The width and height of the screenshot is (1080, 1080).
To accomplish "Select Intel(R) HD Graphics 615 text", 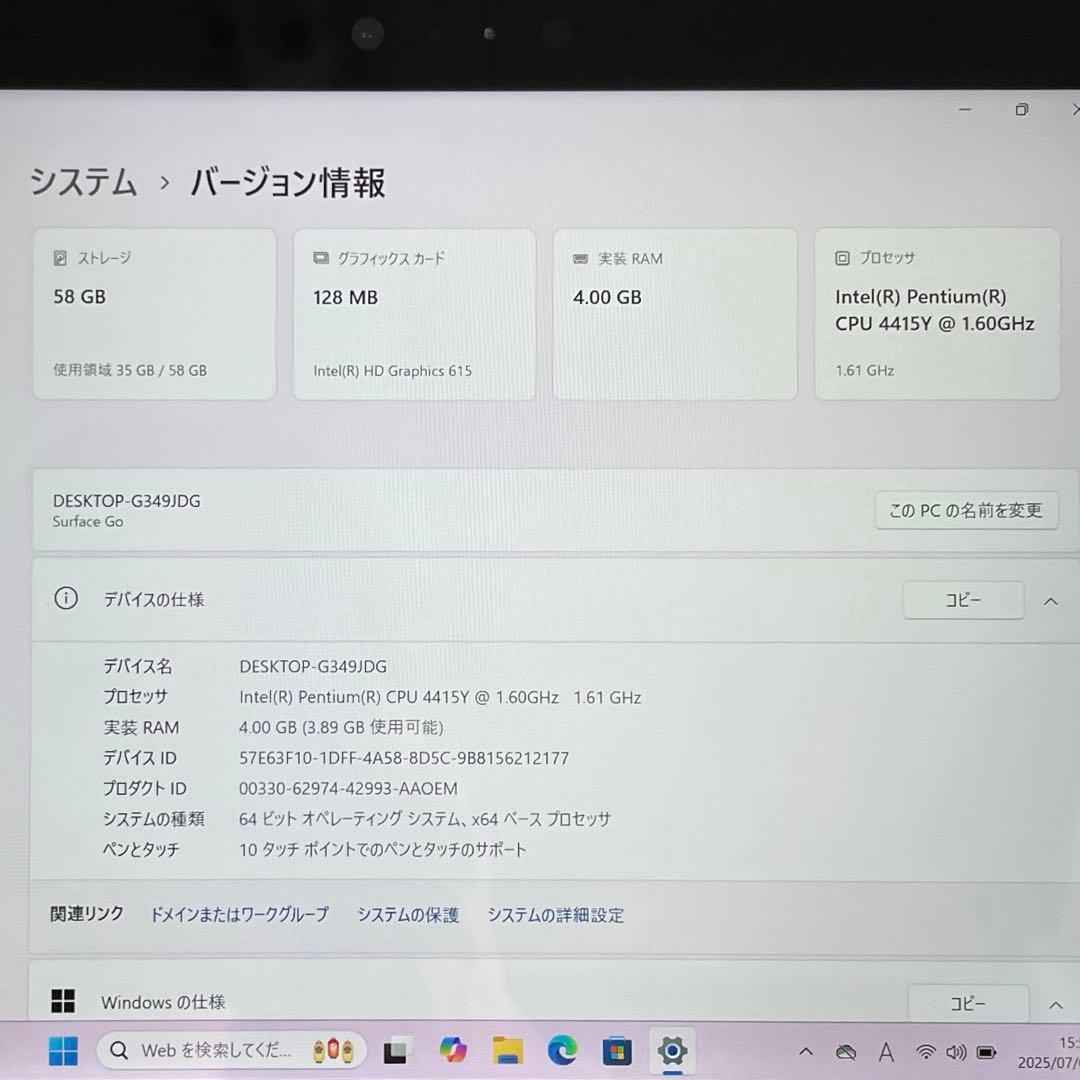I will 393,371.
